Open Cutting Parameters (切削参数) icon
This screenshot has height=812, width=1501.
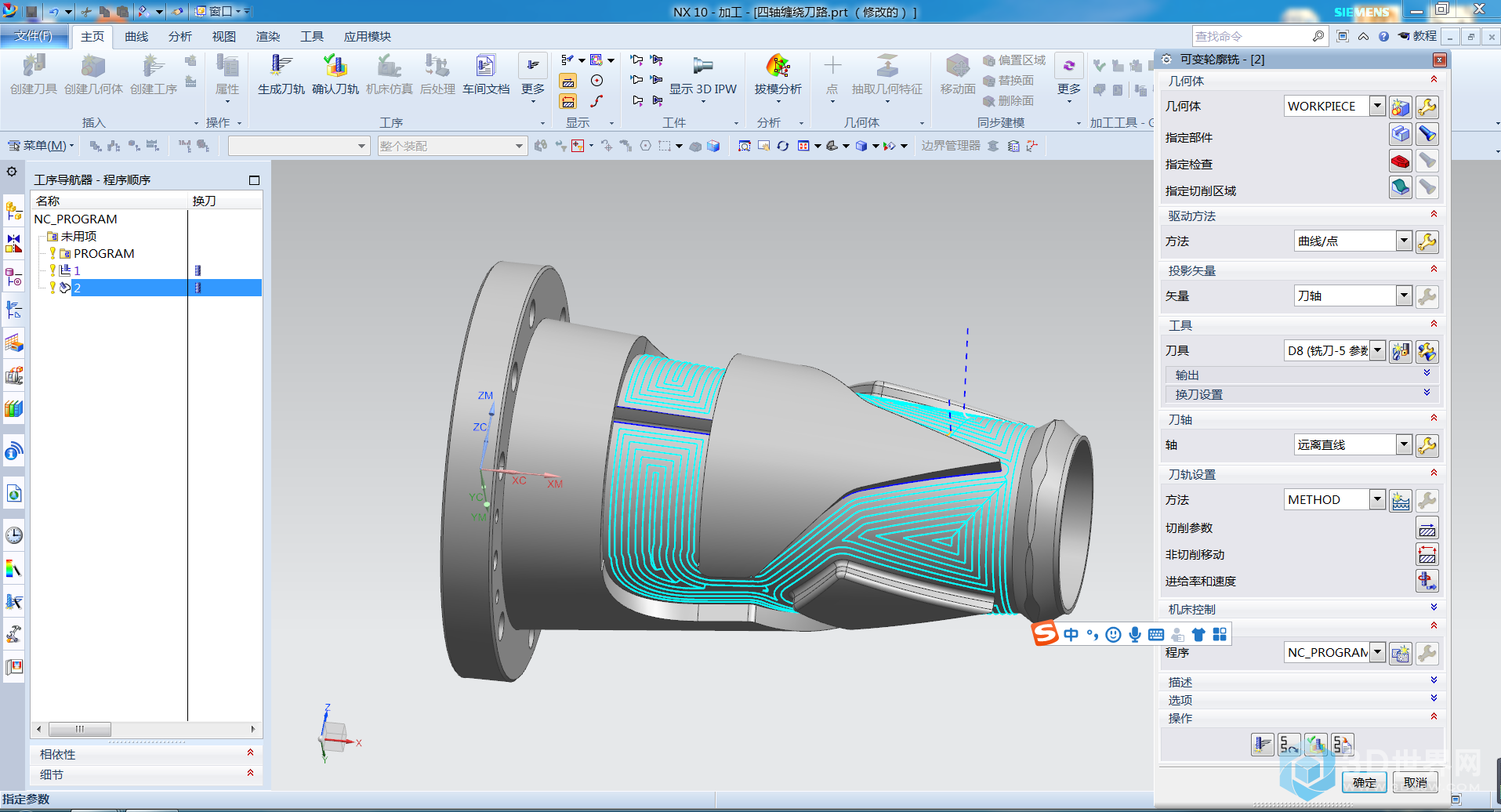[x=1427, y=528]
